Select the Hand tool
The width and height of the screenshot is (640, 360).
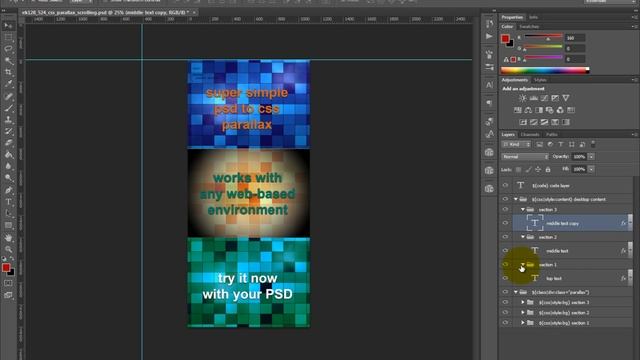8,238
